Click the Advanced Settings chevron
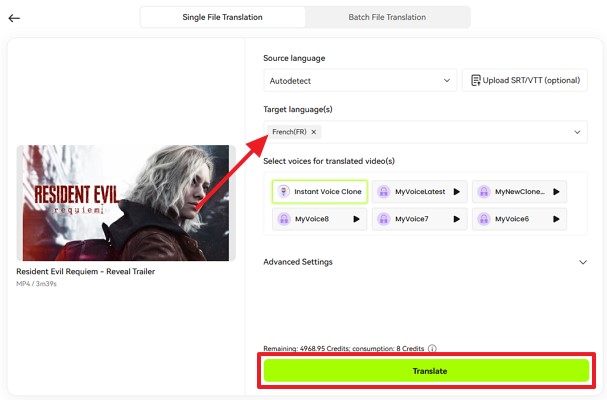 [x=583, y=262]
